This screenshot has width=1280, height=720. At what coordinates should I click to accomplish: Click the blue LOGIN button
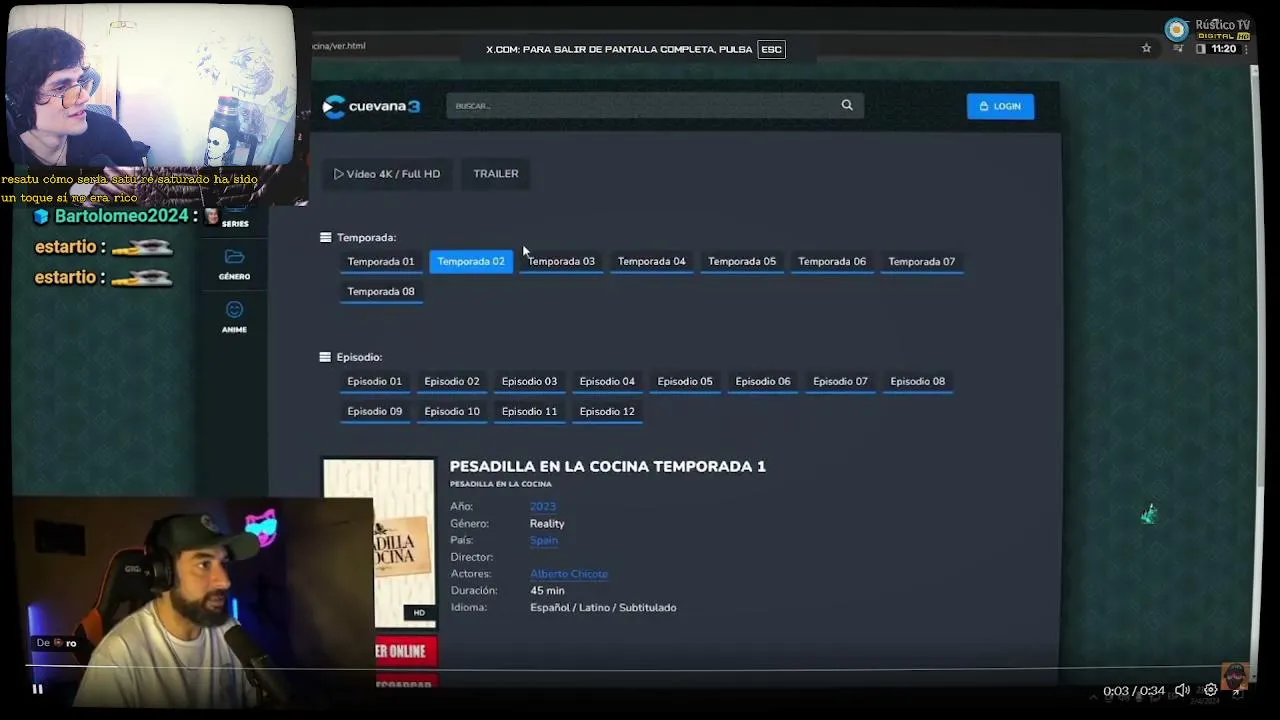(1000, 106)
